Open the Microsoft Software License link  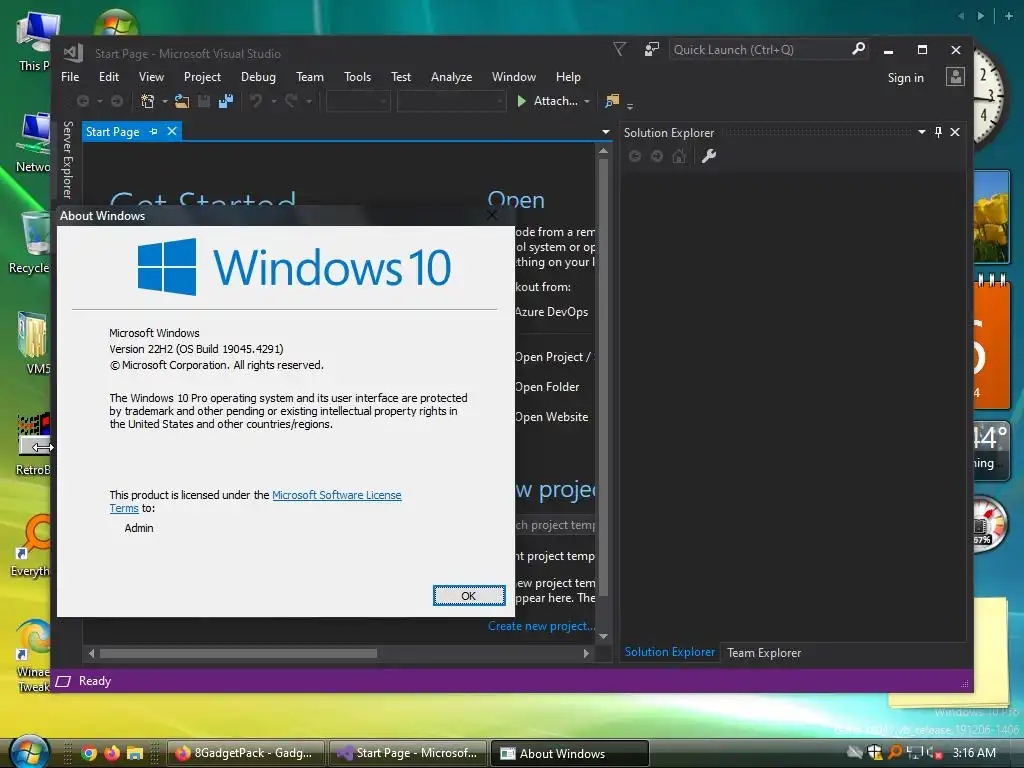click(336, 495)
